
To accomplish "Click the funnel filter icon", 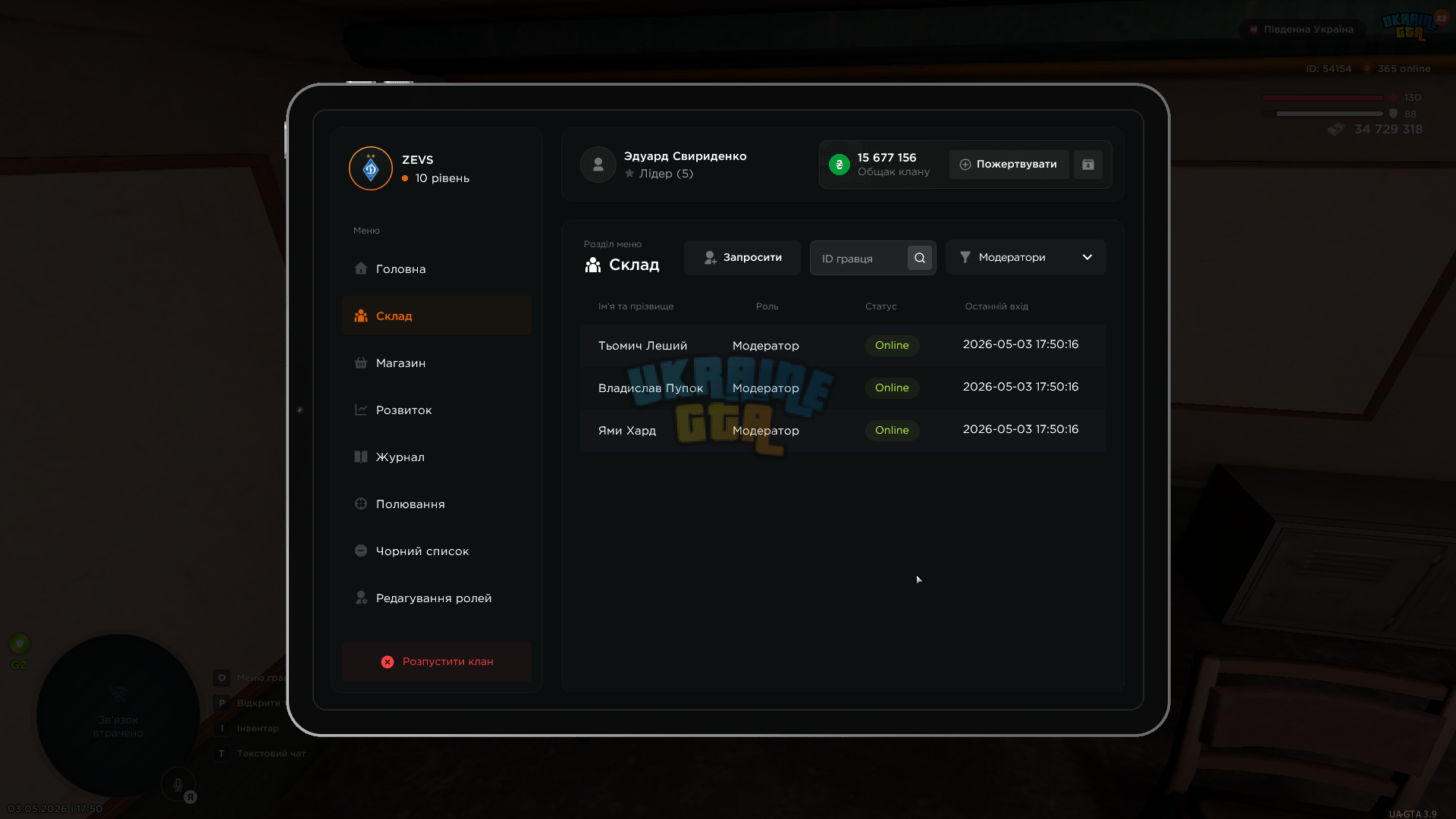I will (x=965, y=258).
